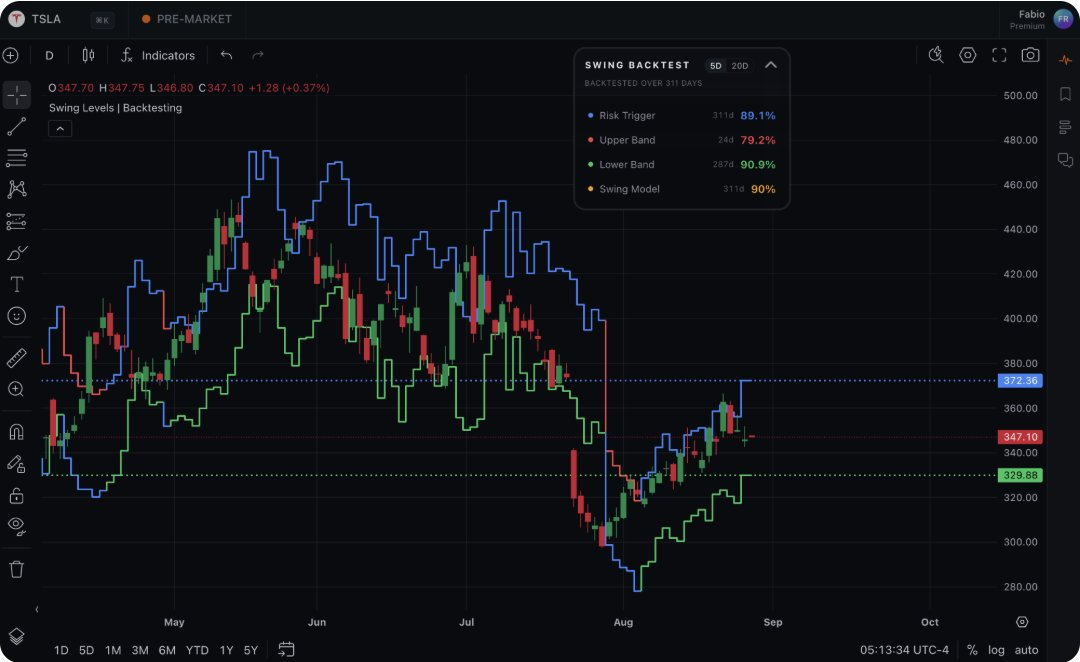Select the projection and measurement tool
Viewport: 1080px width, 662px height.
pos(17,221)
